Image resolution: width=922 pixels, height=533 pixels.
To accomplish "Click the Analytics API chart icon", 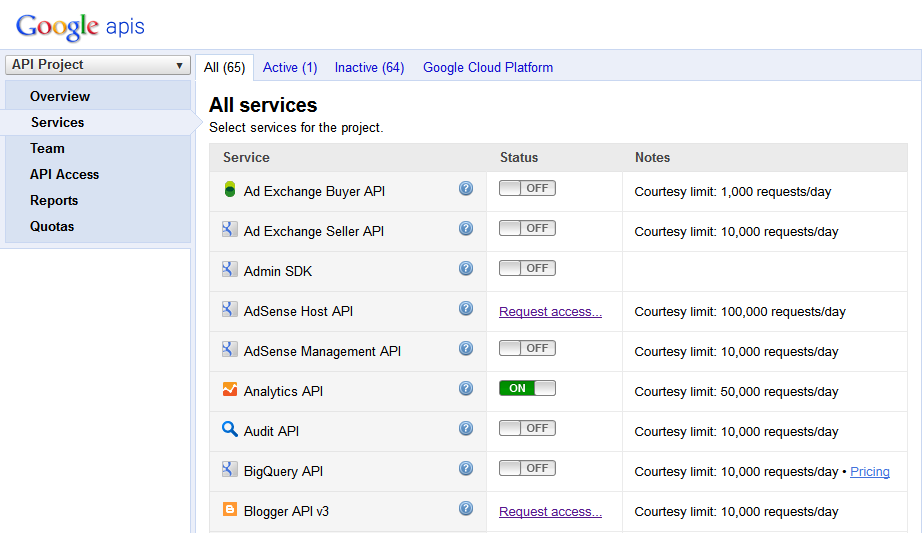I will click(x=229, y=389).
